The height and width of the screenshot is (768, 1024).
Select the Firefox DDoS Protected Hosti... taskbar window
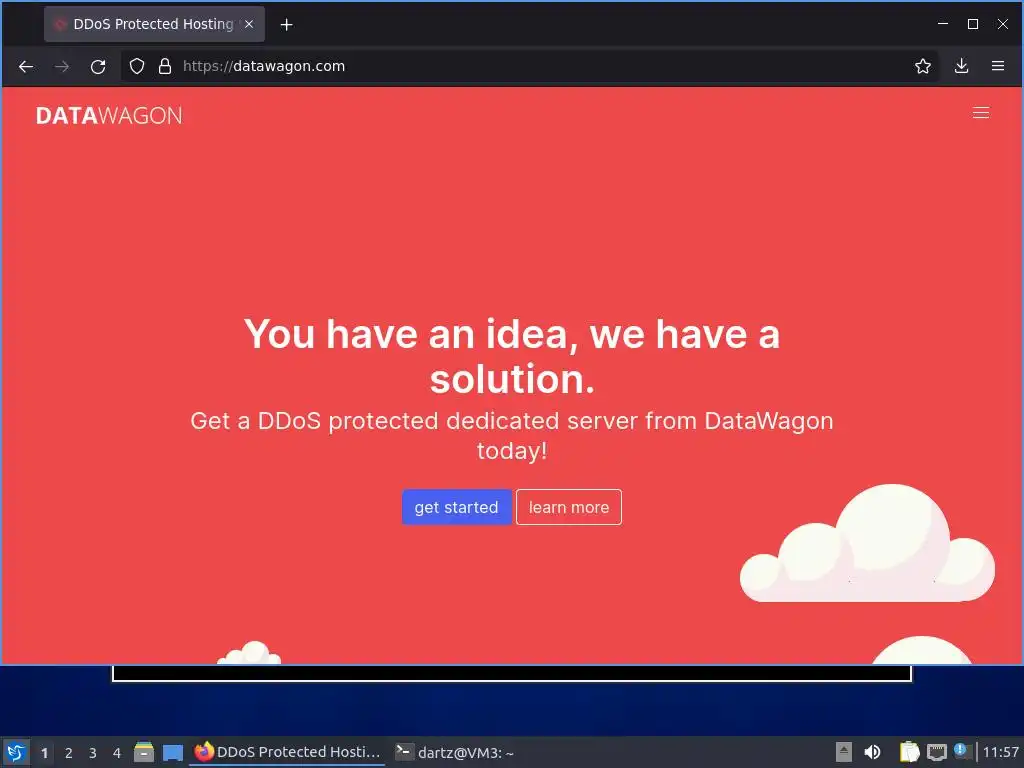click(x=287, y=752)
